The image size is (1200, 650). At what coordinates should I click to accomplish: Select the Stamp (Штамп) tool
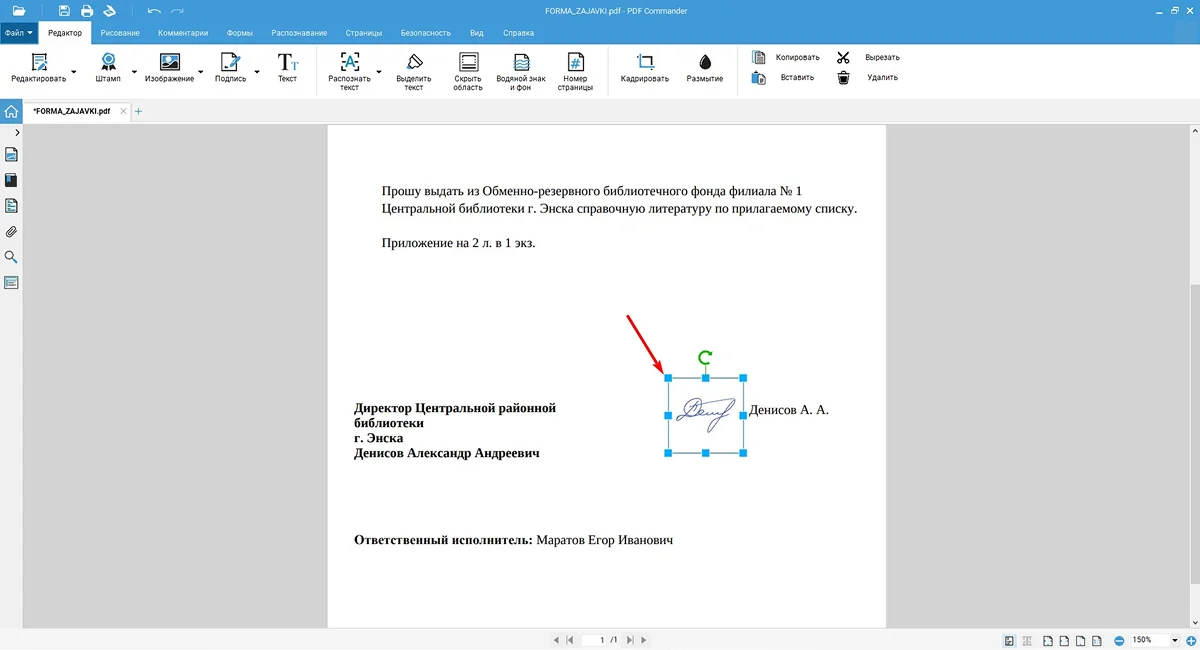tap(107, 66)
